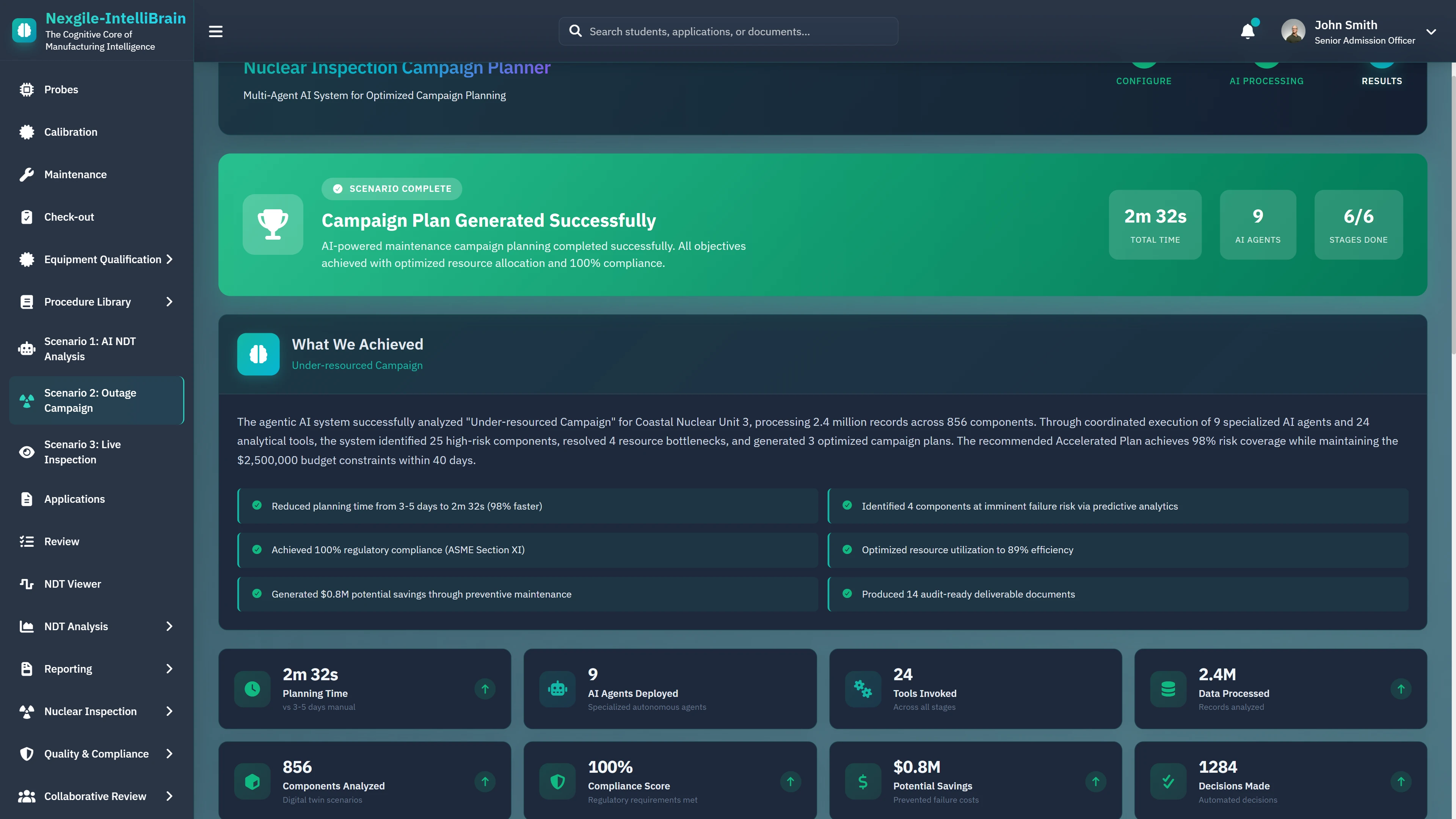Select the NDT Viewer waveform icon

tap(27, 584)
